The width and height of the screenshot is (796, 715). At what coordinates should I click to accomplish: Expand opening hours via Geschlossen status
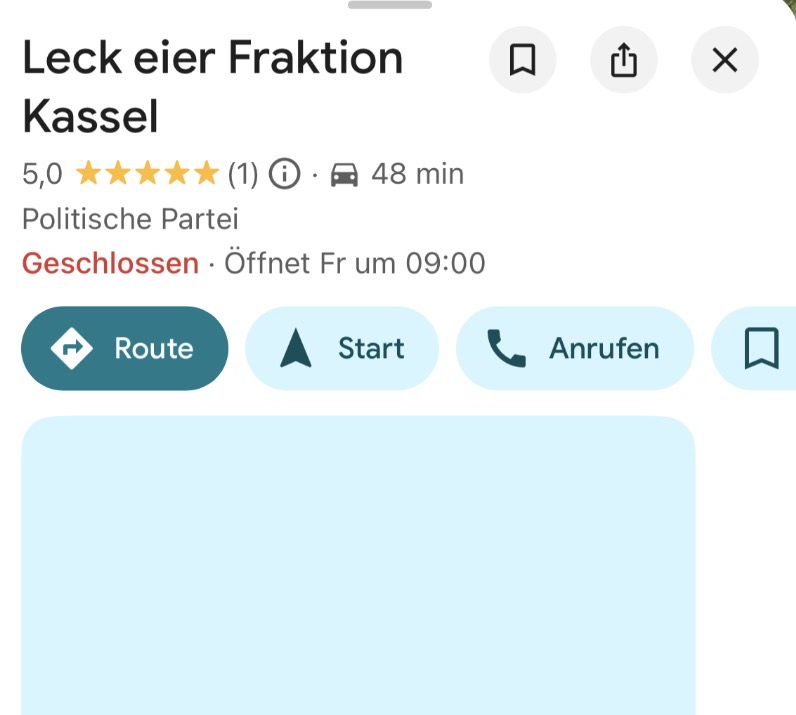[x=110, y=264]
